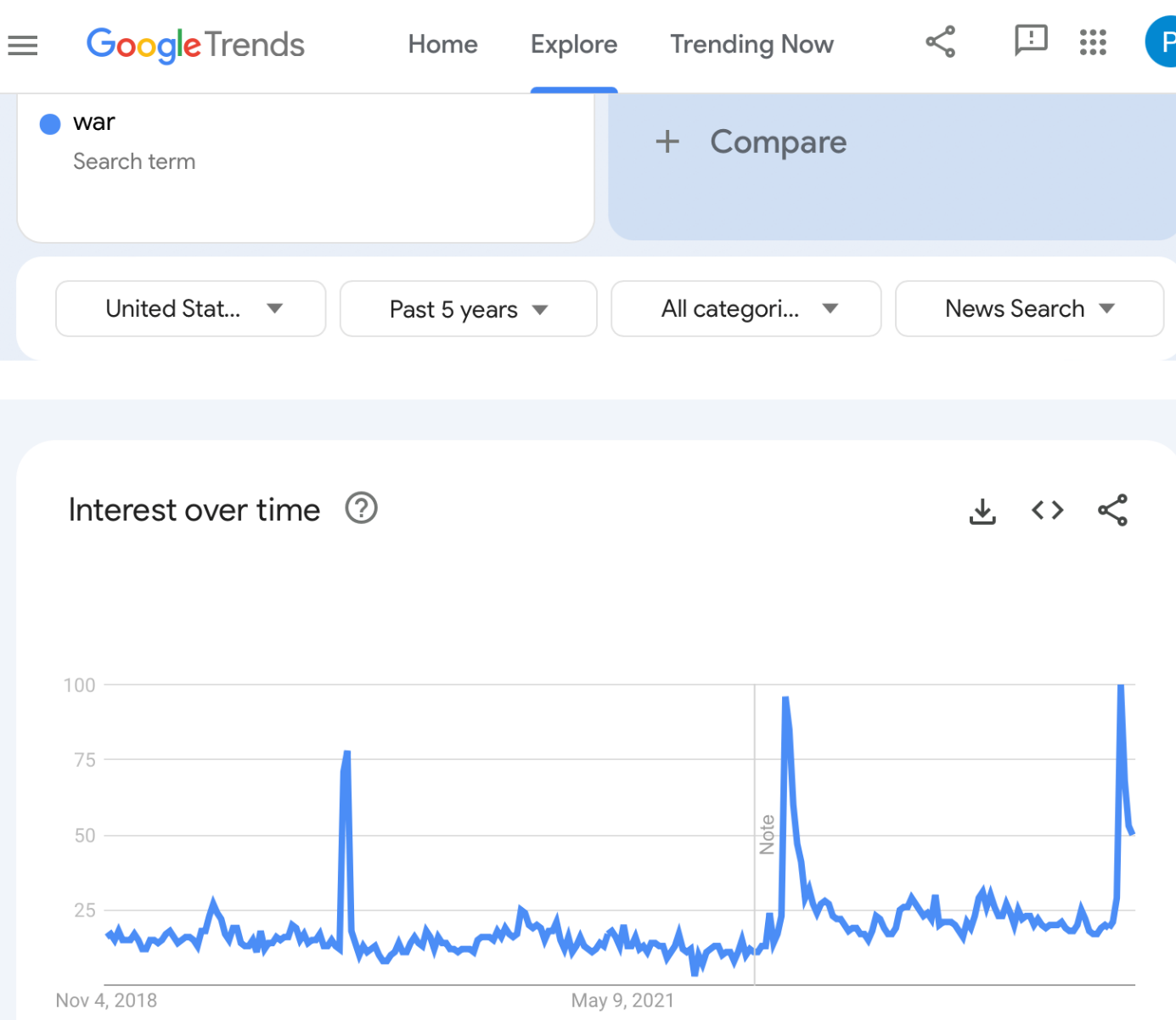This screenshot has width=1176, height=1020.
Task: Share the Interest over time chart
Action: 1112,510
